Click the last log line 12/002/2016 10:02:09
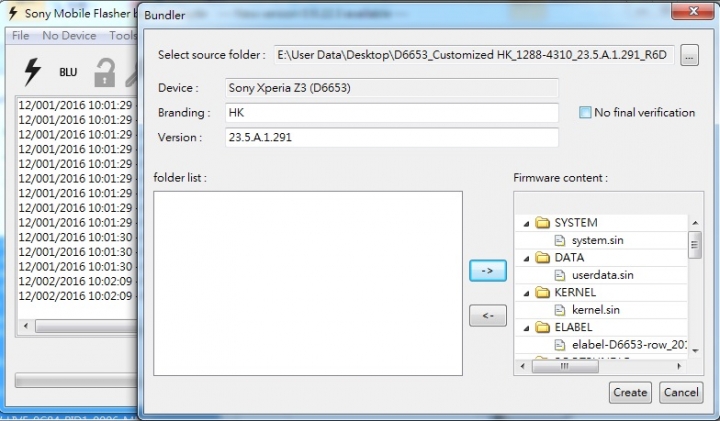The width and height of the screenshot is (720, 421). tap(75, 296)
